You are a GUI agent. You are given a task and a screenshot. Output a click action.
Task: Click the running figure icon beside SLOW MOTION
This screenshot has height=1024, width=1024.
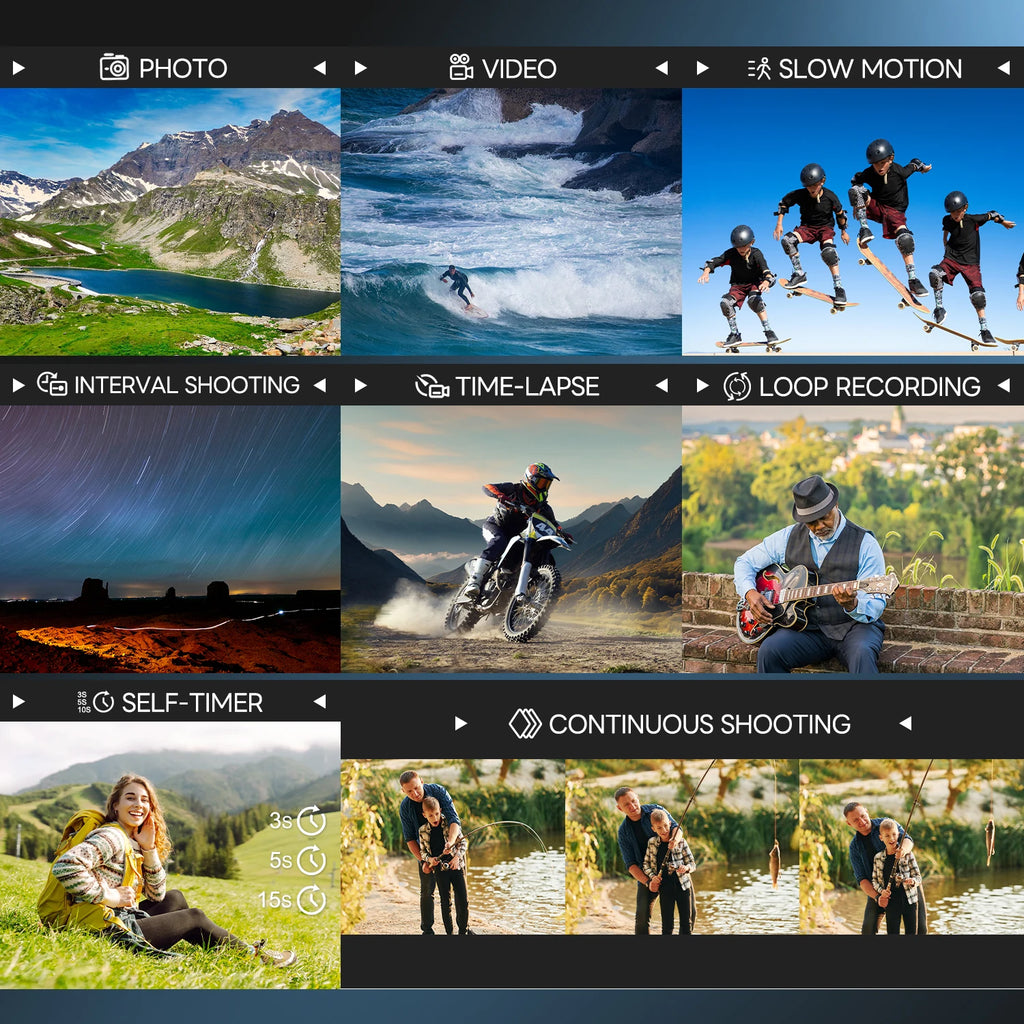(759, 68)
